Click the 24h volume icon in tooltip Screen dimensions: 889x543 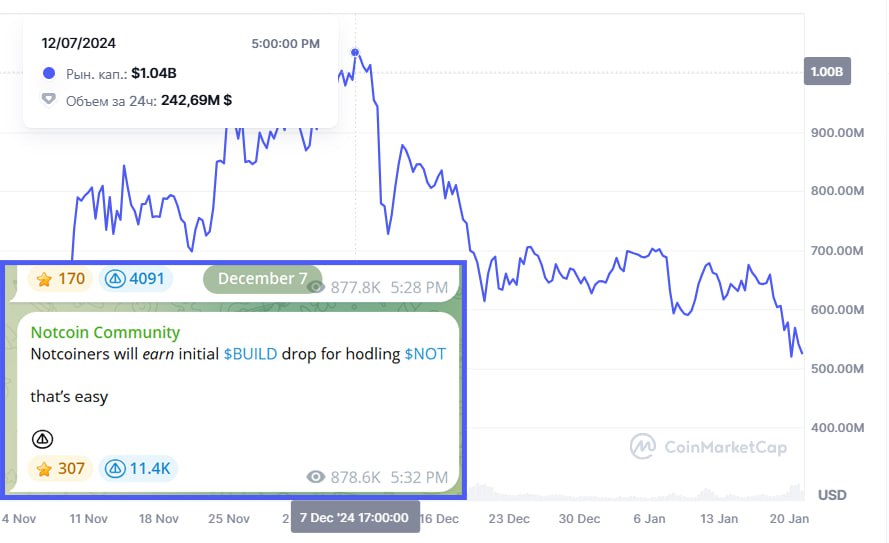click(x=49, y=99)
